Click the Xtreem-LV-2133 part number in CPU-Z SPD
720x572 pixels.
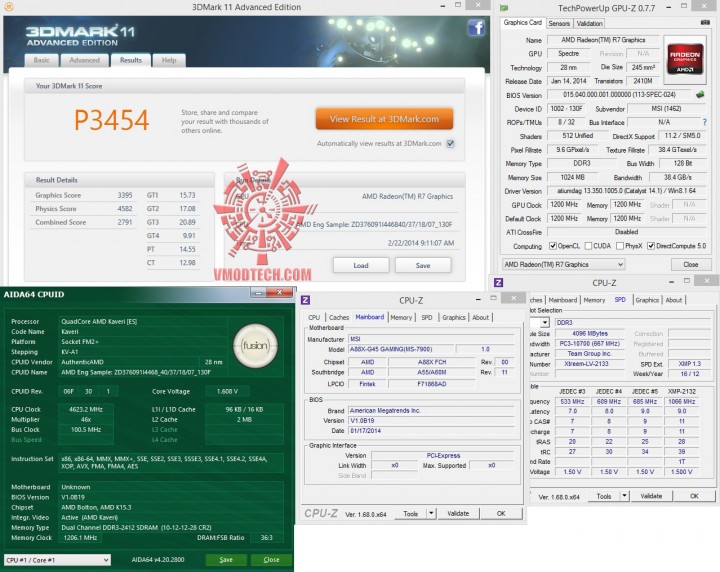pos(590,364)
